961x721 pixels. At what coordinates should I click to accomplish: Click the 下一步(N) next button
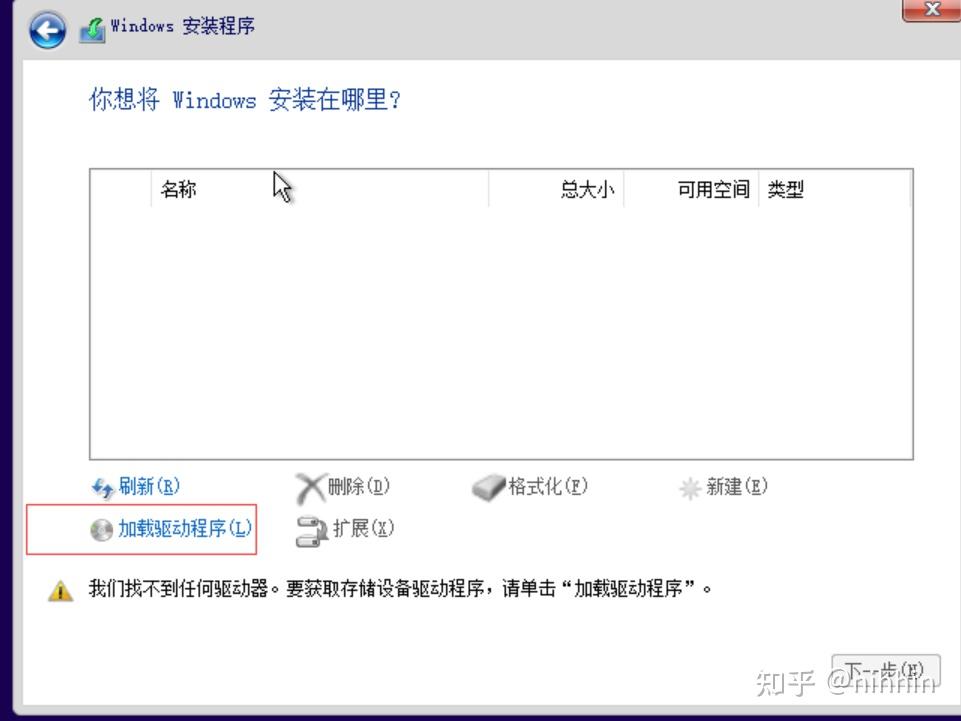[886, 670]
